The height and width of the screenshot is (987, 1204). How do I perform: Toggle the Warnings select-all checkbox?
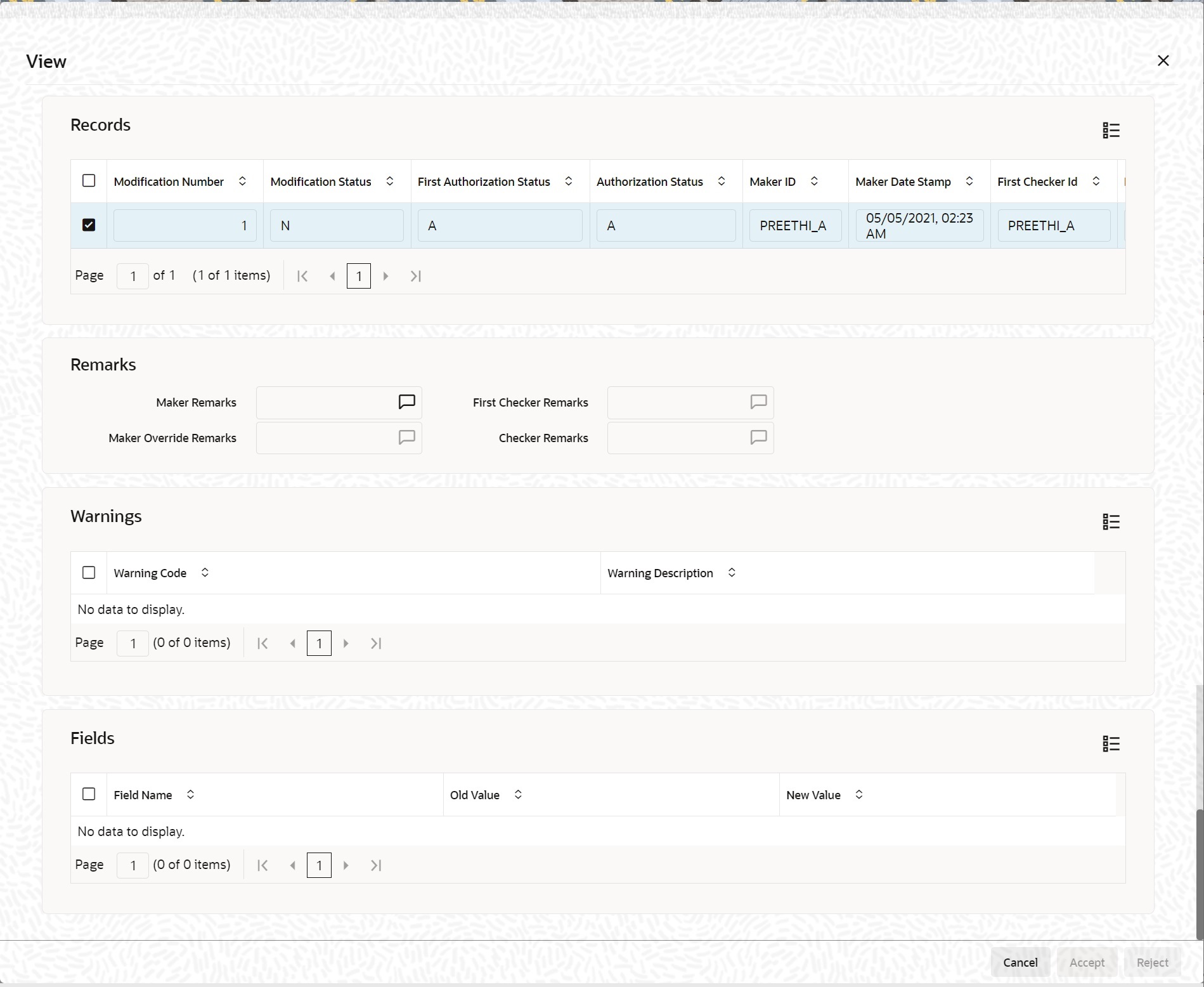coord(89,572)
